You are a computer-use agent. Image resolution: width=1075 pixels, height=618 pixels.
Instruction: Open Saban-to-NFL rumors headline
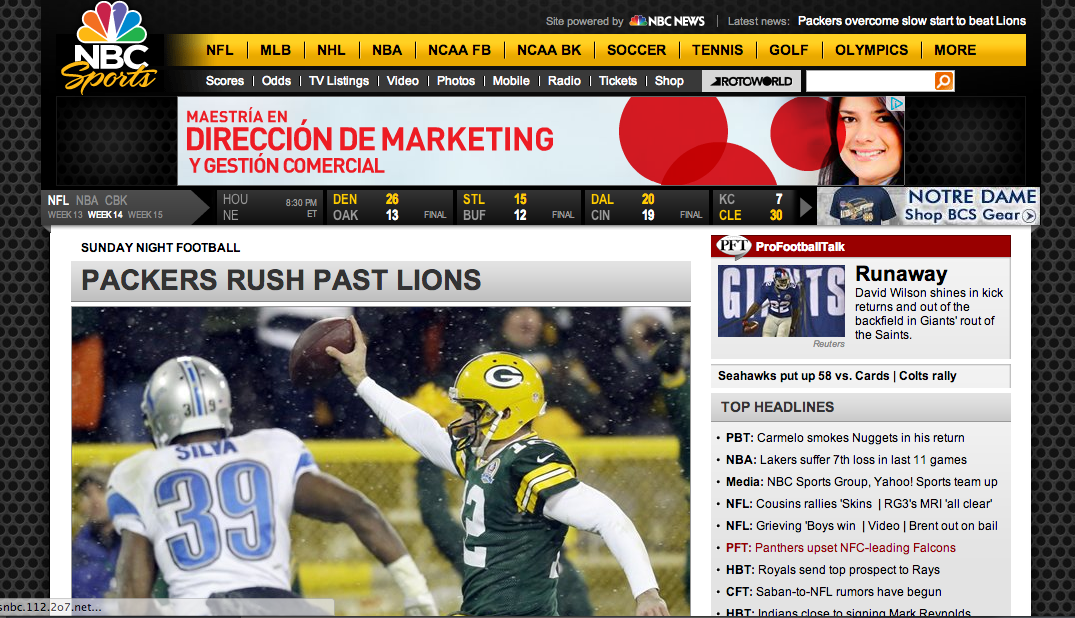pos(849,591)
